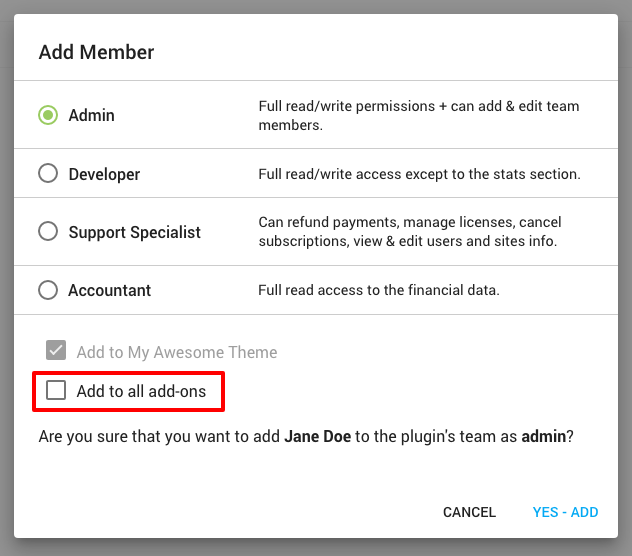
Task: Click the Support Specialist description text
Action: (409, 232)
